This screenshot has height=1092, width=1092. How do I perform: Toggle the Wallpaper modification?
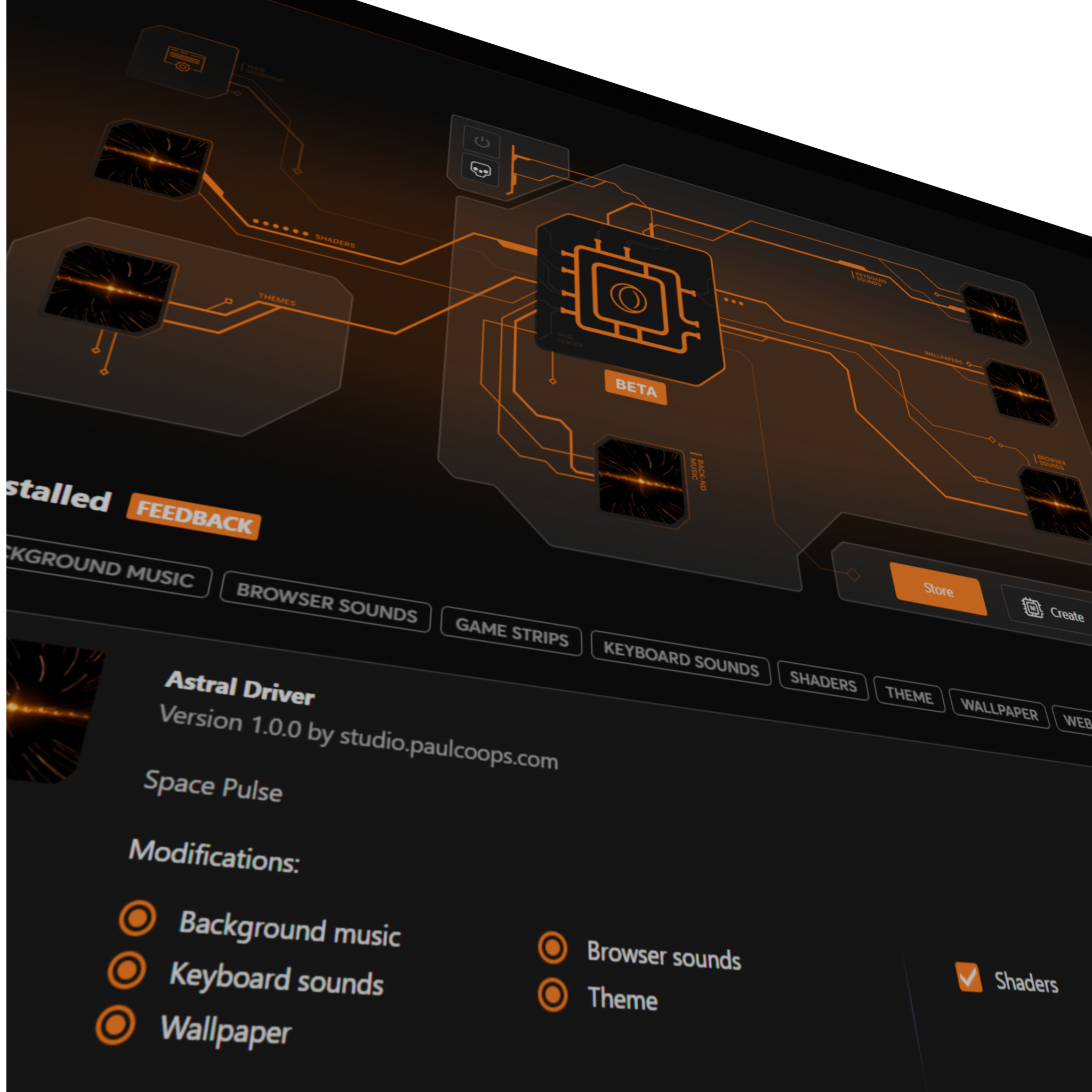[x=115, y=1025]
